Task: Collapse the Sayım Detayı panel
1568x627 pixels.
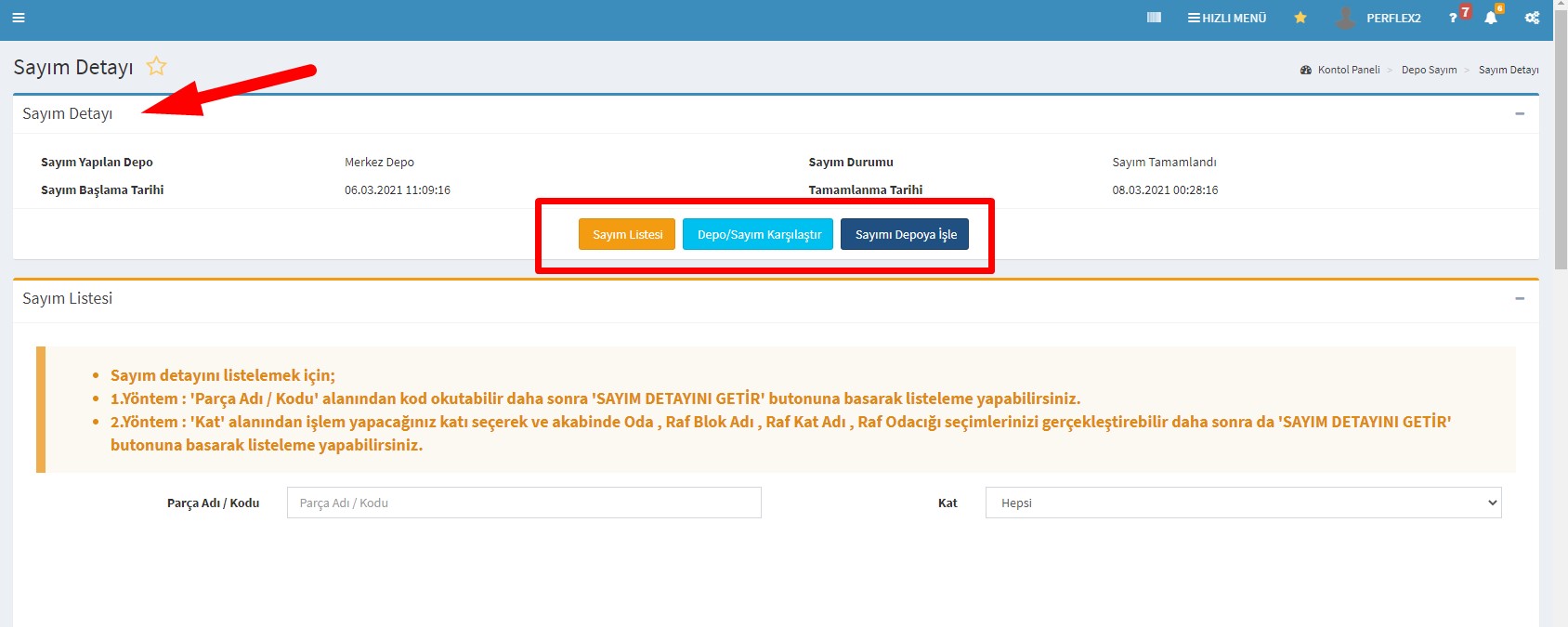Action: tap(1520, 113)
